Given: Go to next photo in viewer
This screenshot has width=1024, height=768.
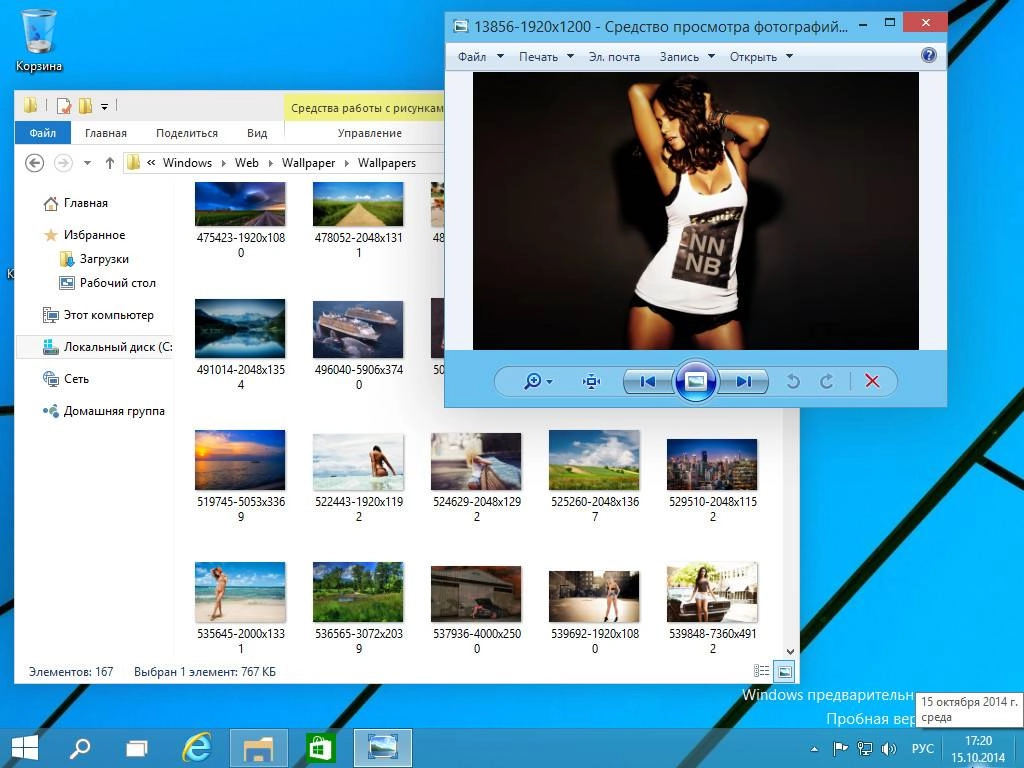Looking at the screenshot, I should tap(743, 381).
